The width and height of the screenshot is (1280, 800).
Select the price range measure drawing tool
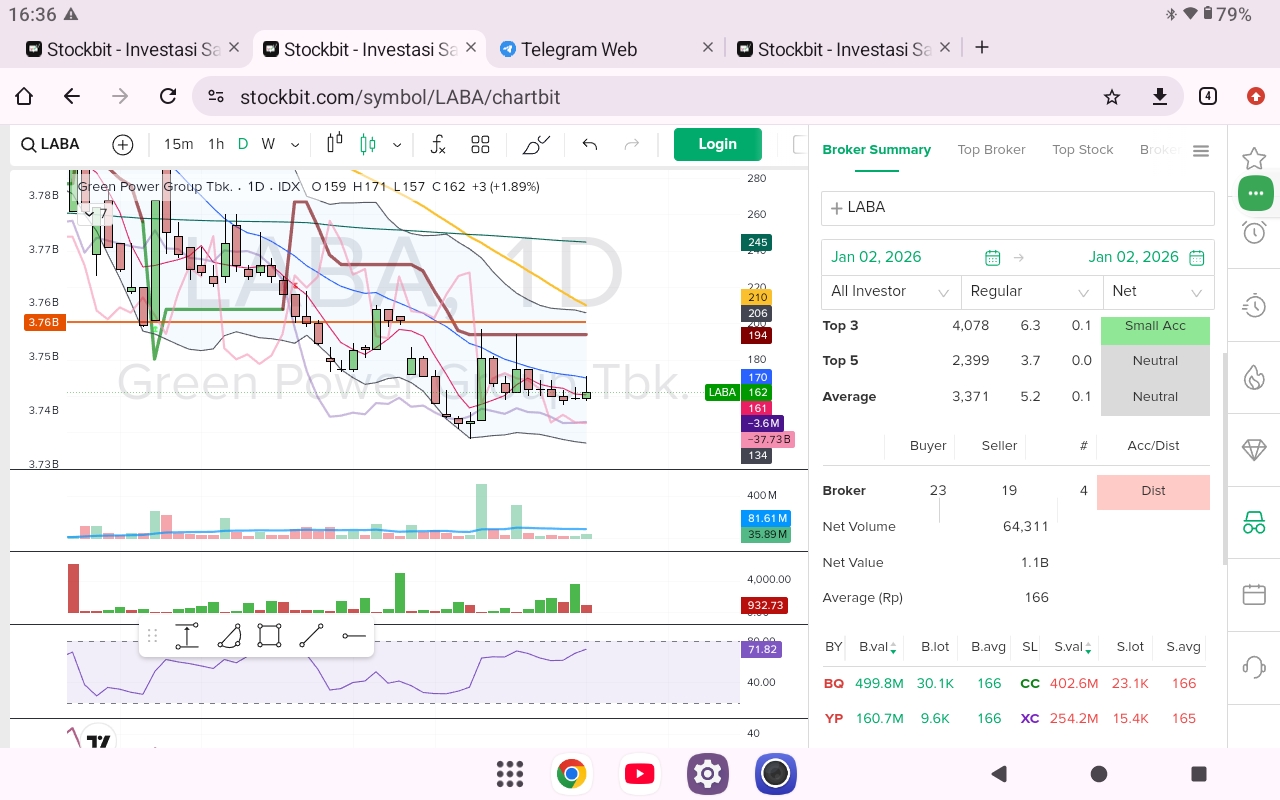pyautogui.click(x=187, y=636)
